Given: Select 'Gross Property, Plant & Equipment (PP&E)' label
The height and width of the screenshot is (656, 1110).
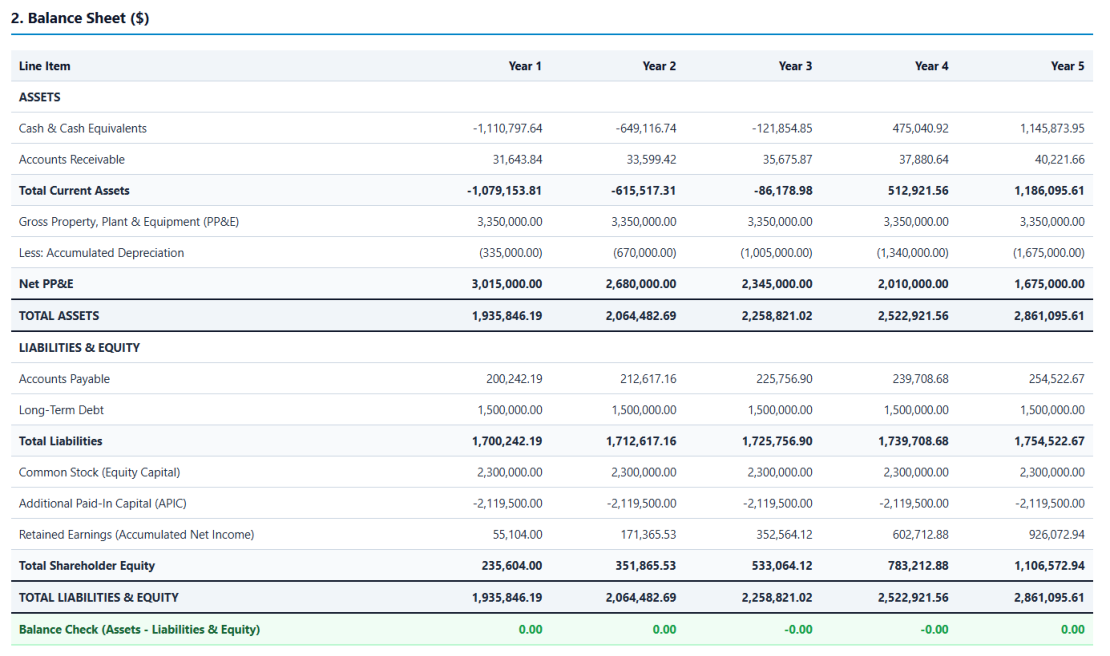Looking at the screenshot, I should click(129, 221).
